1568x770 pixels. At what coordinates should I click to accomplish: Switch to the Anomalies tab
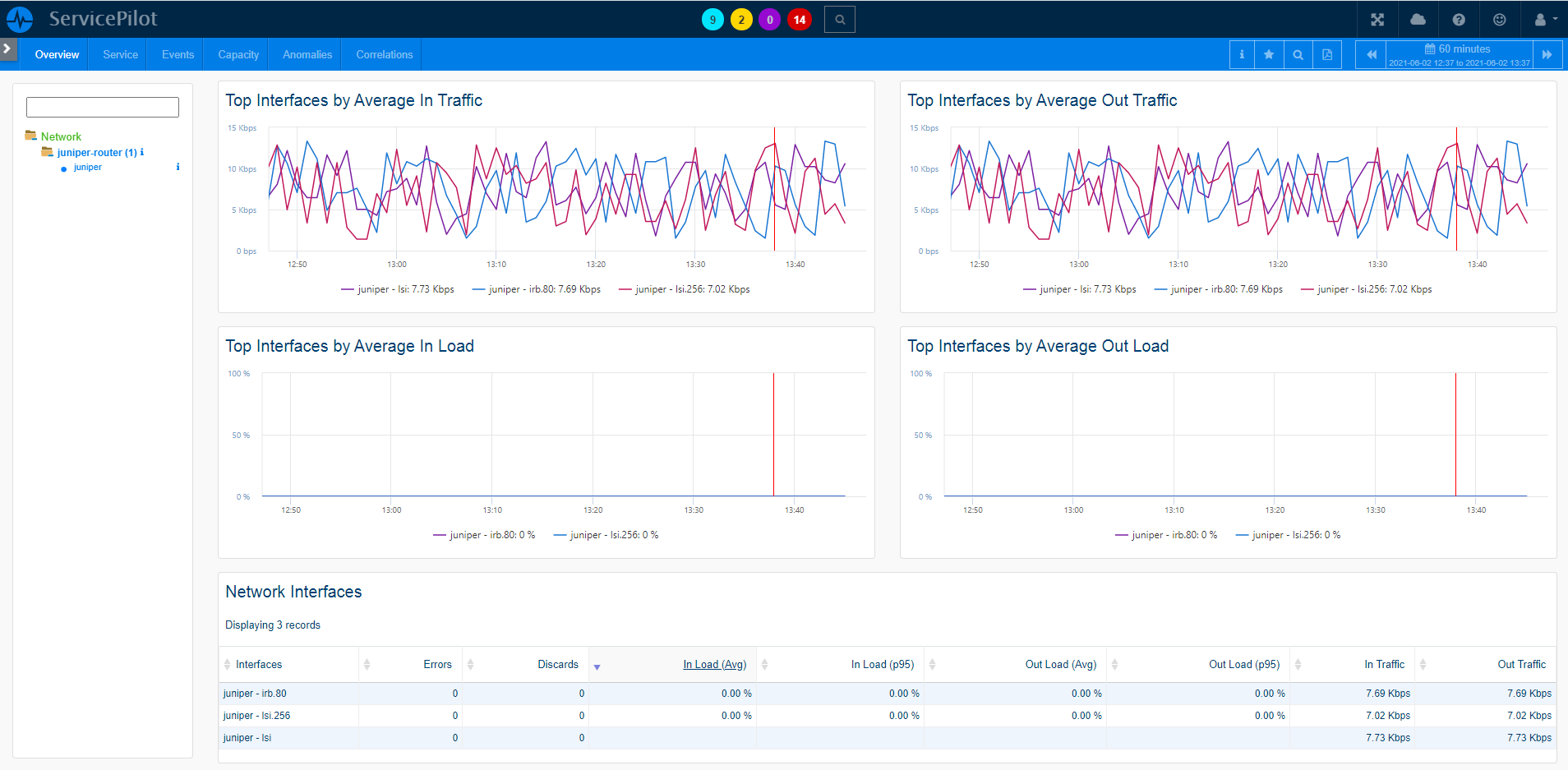point(307,55)
